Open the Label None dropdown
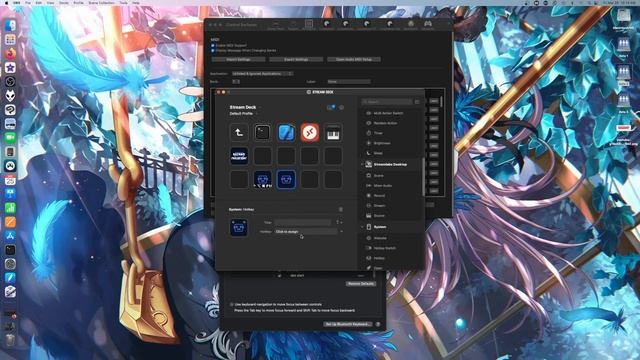The image size is (640, 360). 349,82
